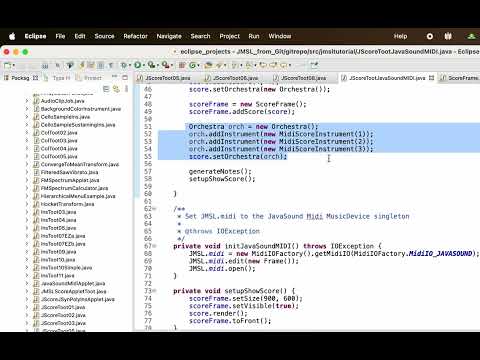This screenshot has height=360, width=480.
Task: Click the green New Java Class icon
Action: coord(192,65)
